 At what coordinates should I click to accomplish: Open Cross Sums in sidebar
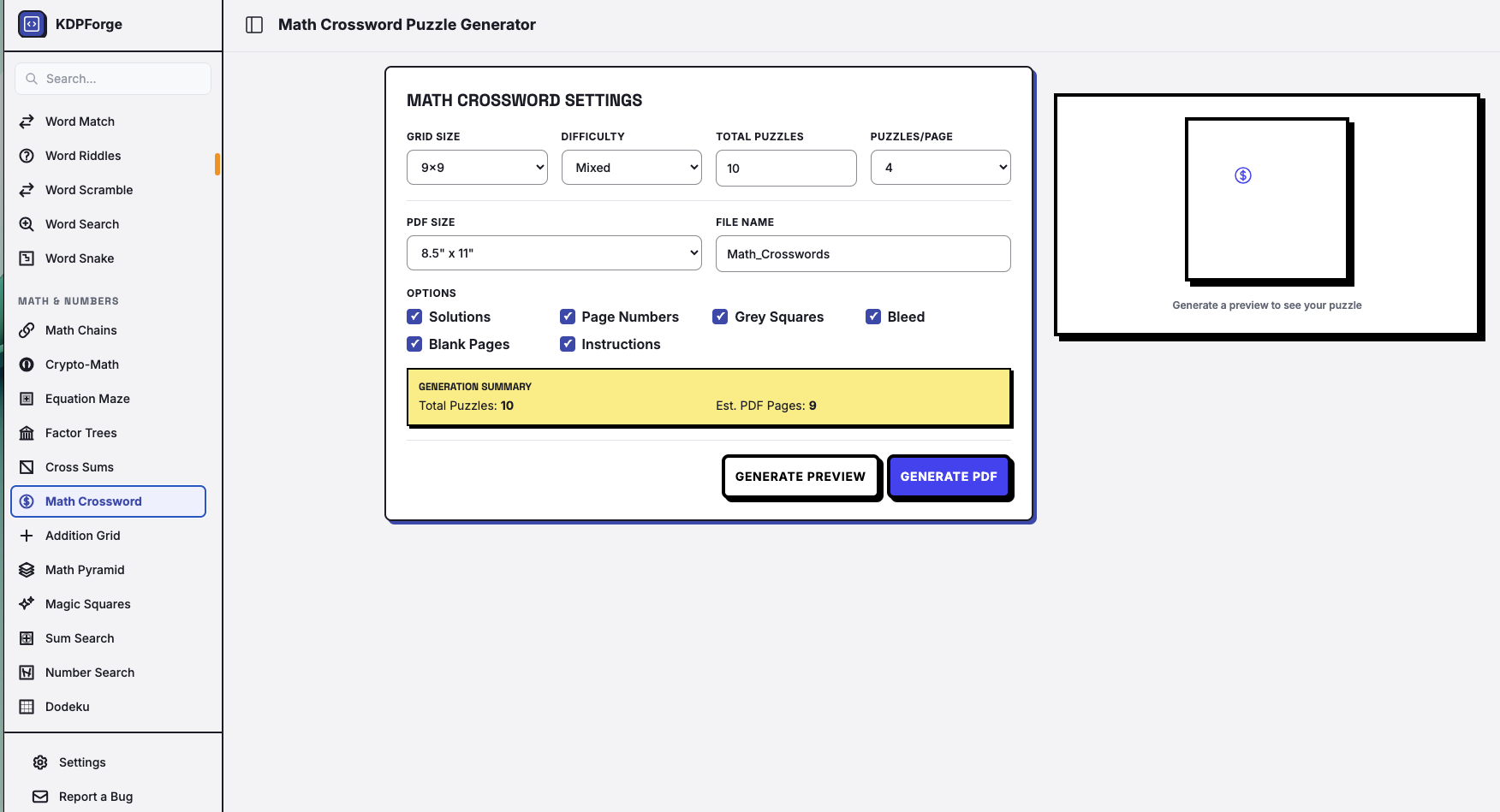[x=108, y=467]
